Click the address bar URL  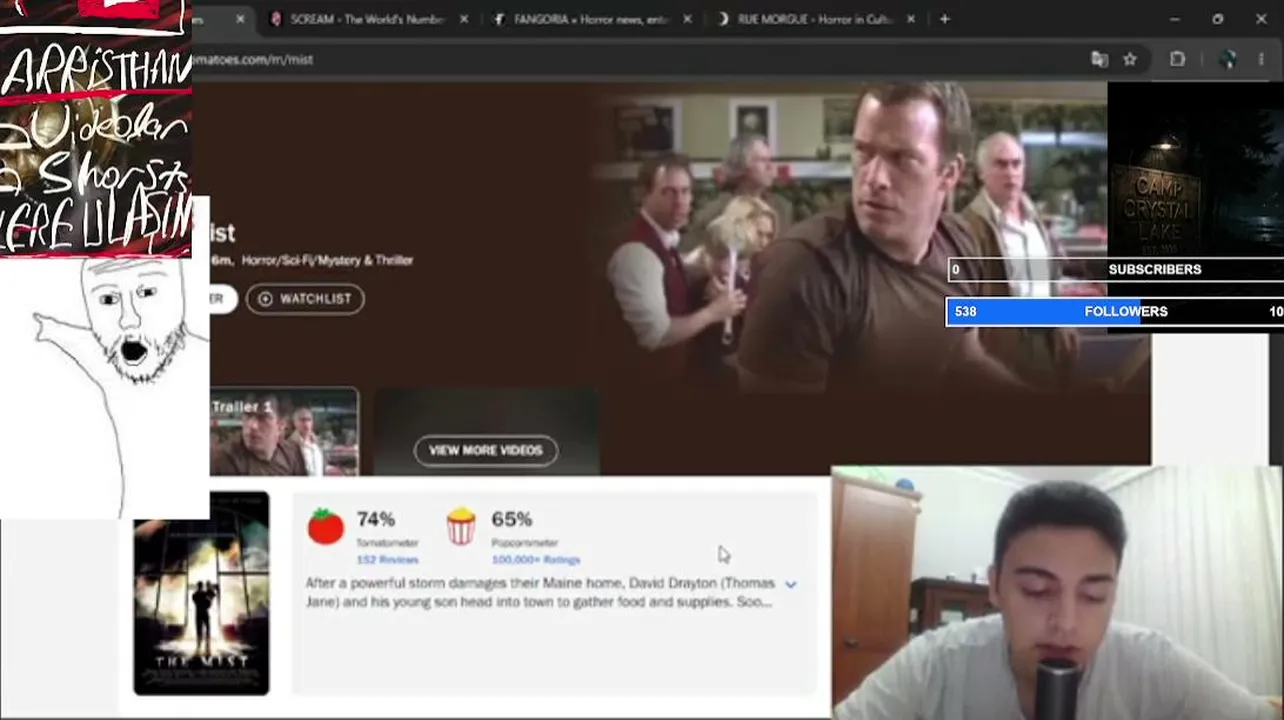point(252,59)
